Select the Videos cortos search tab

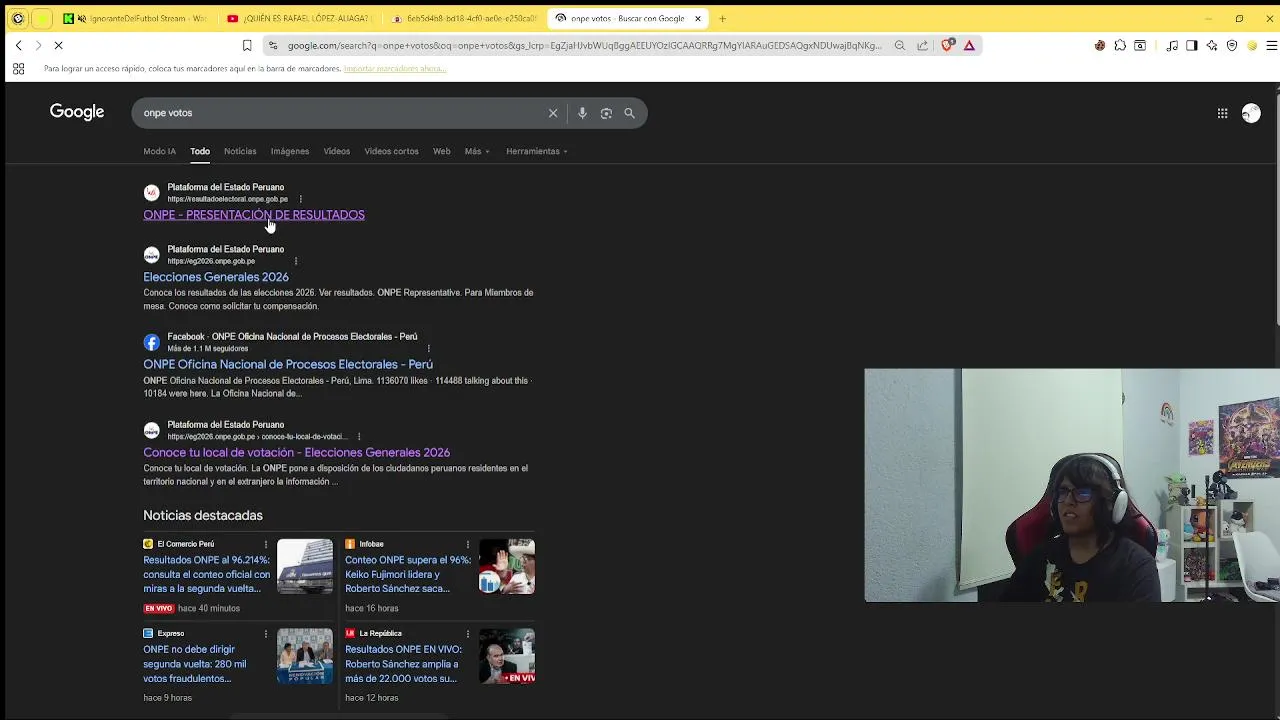[x=391, y=151]
